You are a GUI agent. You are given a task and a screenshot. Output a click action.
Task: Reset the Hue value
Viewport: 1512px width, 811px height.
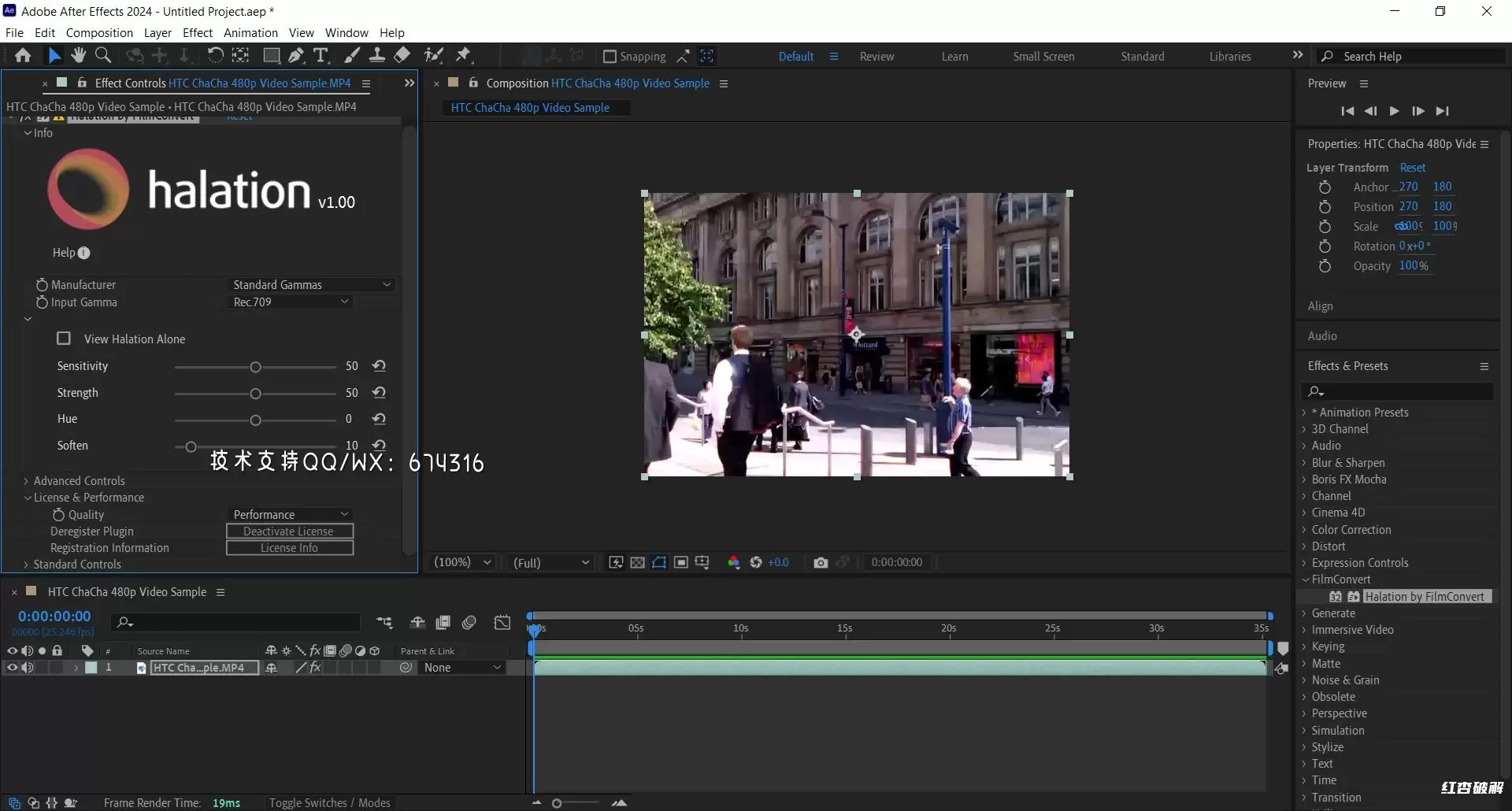(x=379, y=419)
